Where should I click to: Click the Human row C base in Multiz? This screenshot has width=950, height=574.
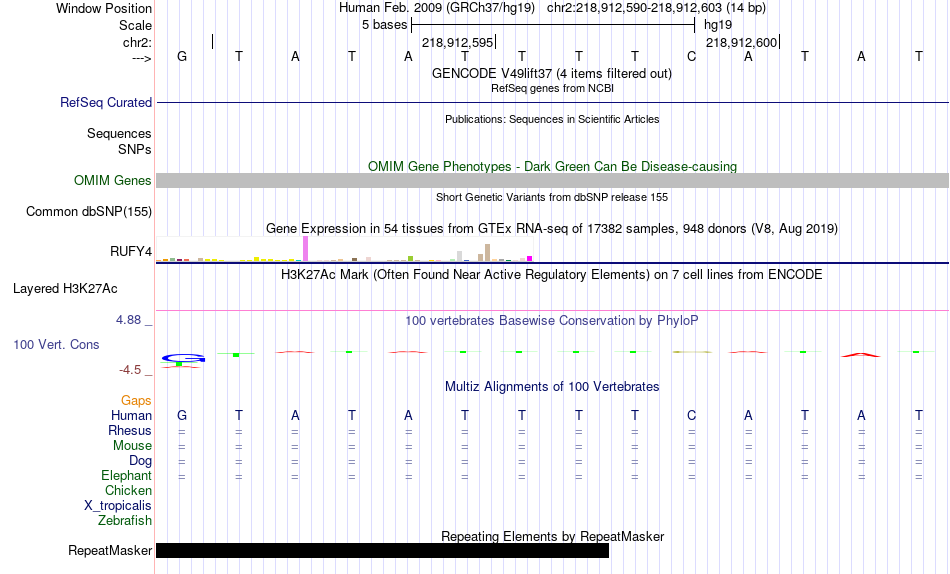[691, 416]
